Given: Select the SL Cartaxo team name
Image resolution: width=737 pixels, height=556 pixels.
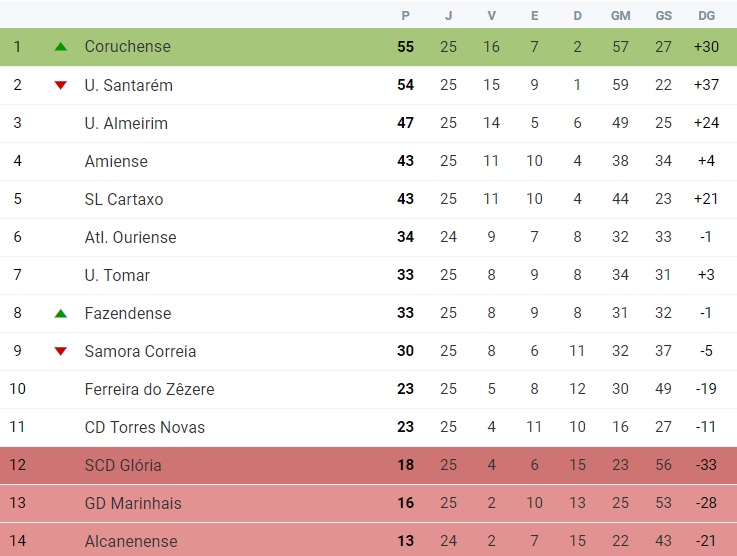Looking at the screenshot, I should 124,199.
